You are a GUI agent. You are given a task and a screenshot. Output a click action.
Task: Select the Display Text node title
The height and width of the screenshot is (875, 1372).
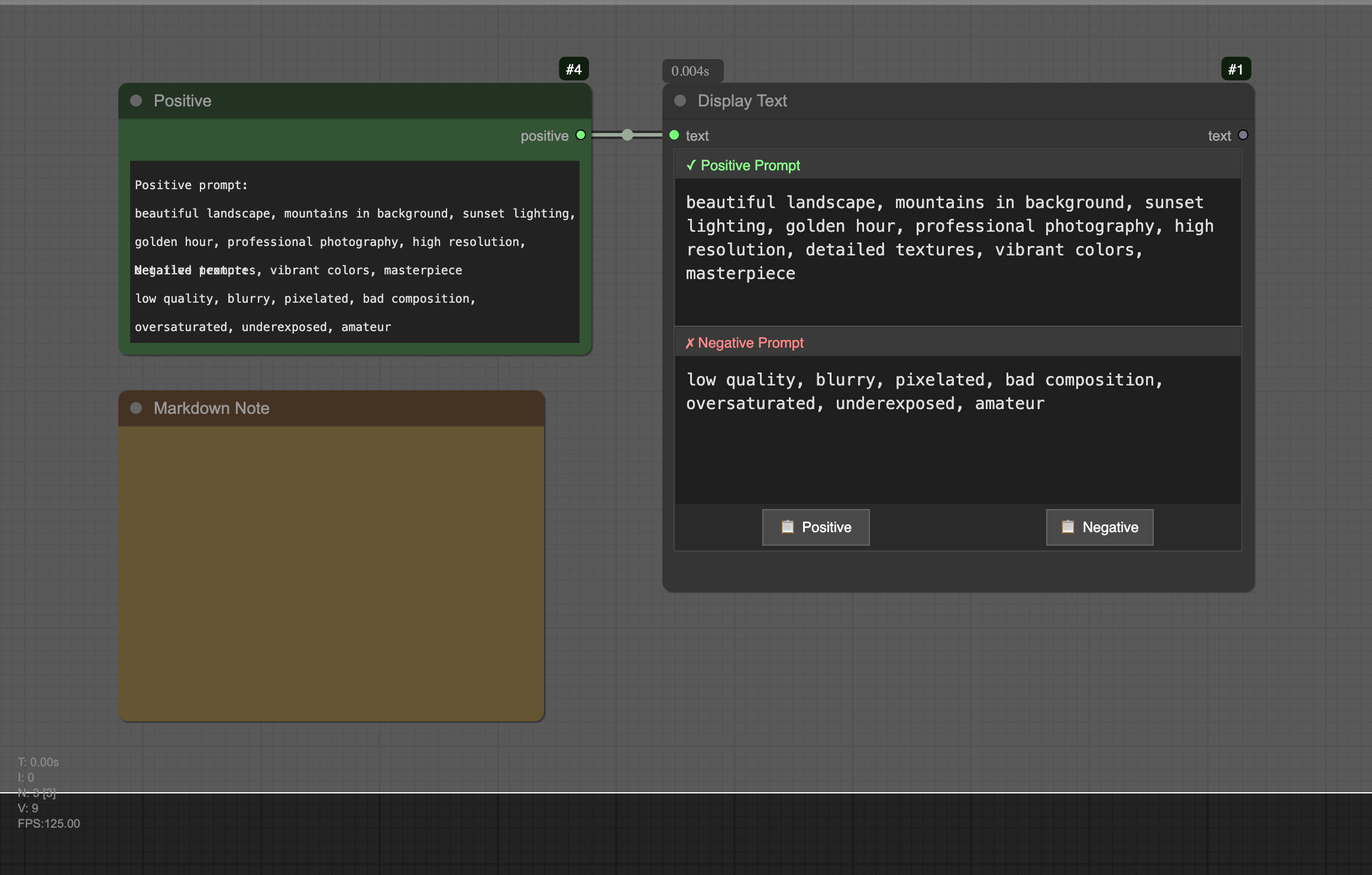(742, 101)
